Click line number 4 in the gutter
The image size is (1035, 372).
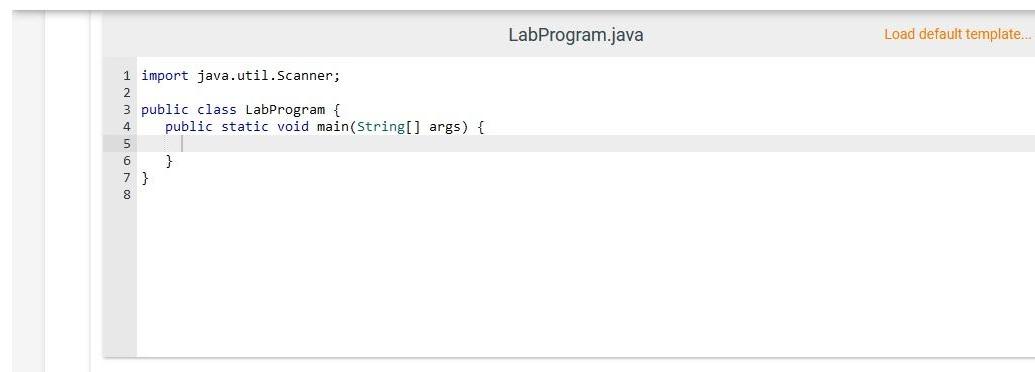point(127,127)
